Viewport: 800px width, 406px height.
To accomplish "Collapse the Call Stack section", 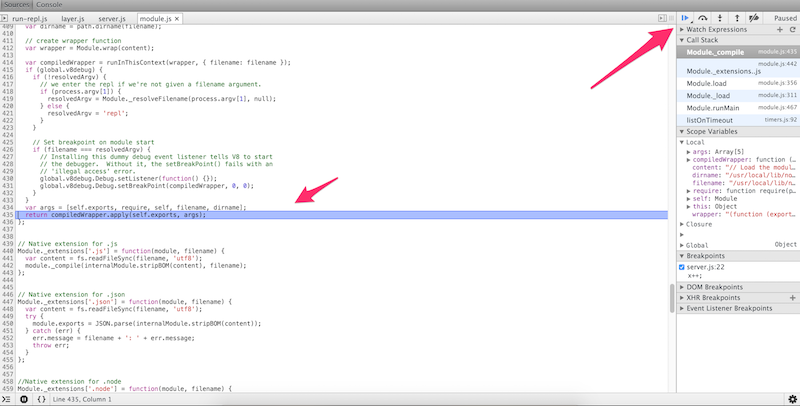I will click(682, 40).
